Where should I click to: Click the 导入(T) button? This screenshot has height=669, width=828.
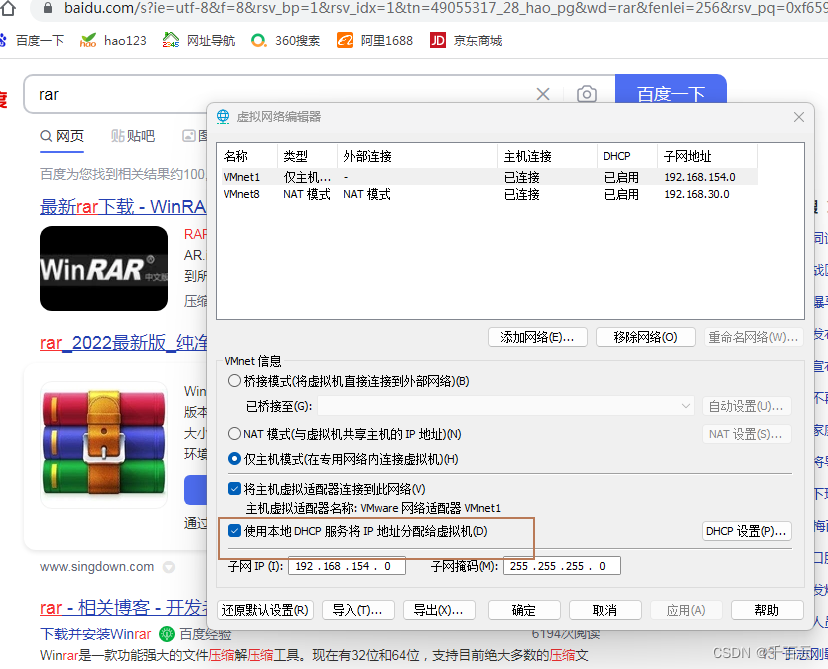357,610
